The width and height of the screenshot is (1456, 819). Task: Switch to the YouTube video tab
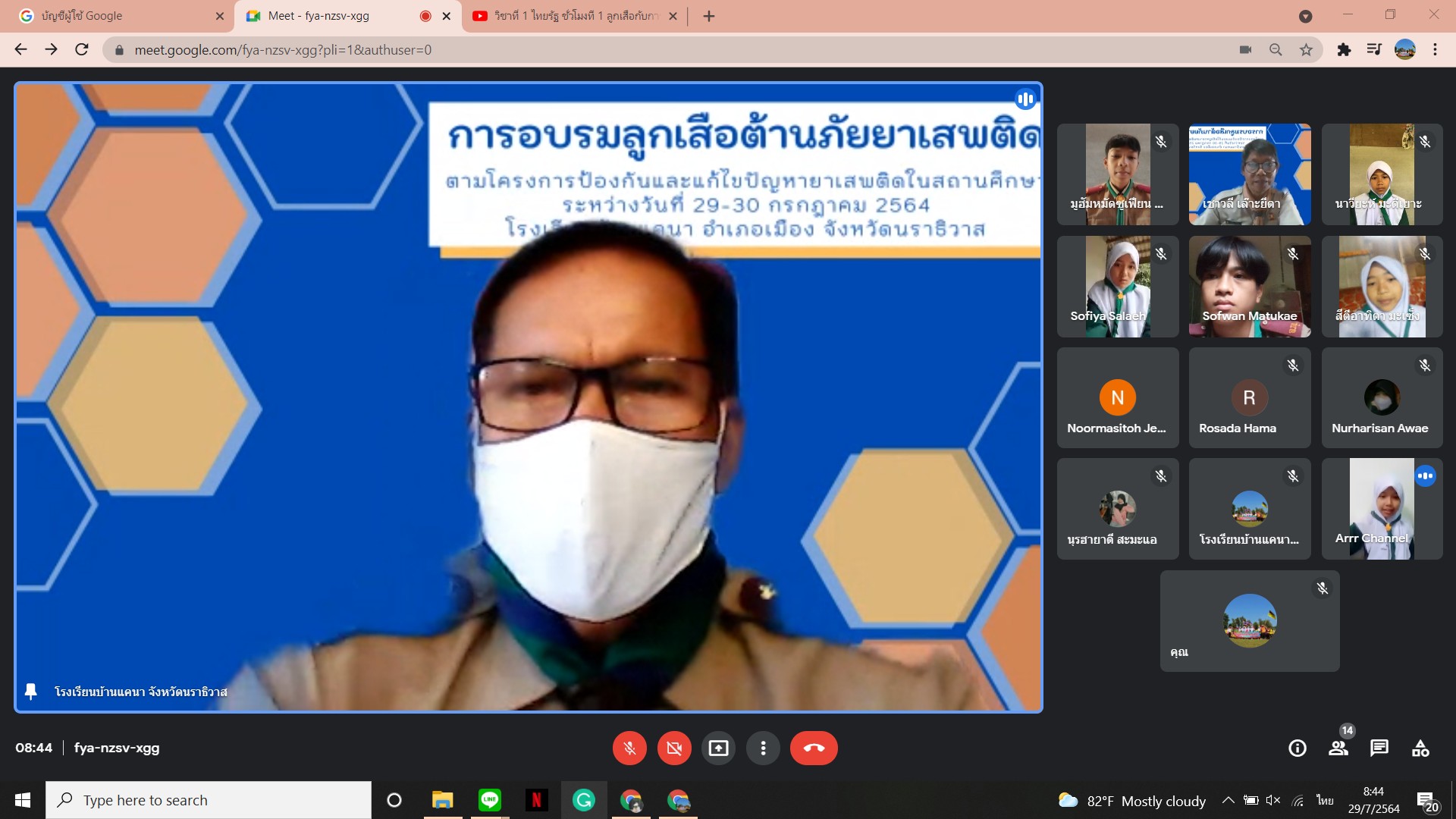(x=574, y=16)
